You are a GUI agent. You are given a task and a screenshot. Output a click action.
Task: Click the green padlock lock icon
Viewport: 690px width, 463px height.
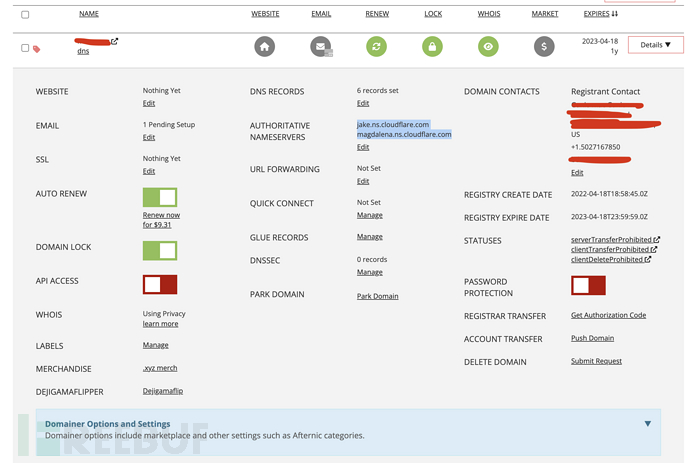click(x=433, y=47)
